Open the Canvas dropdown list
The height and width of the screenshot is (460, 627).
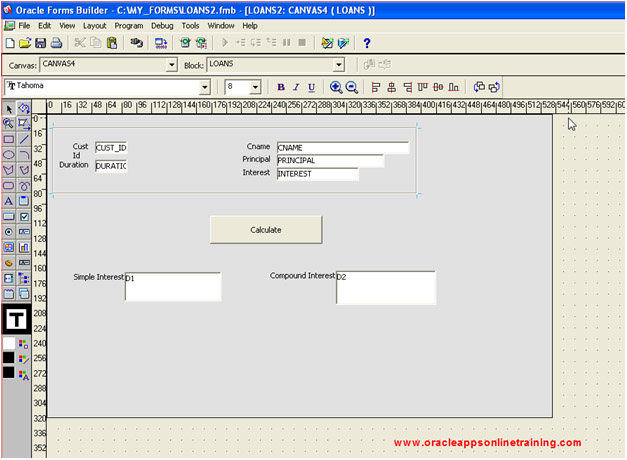(170, 65)
